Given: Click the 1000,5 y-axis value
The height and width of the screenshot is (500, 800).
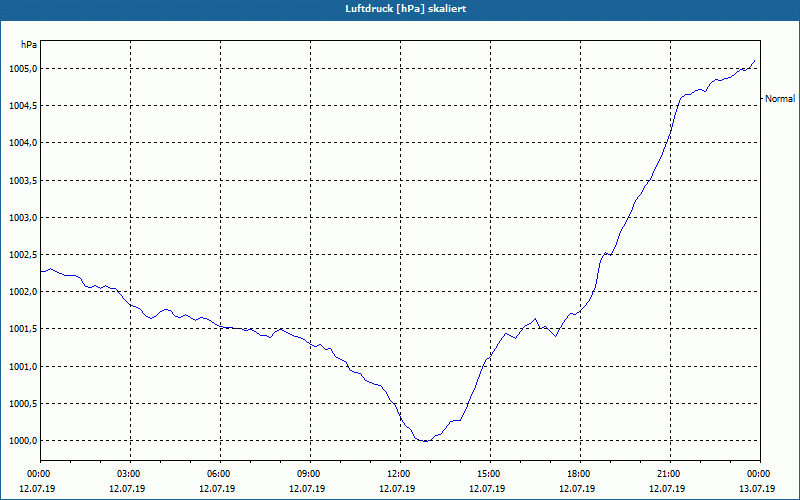Looking at the screenshot, I should pyautogui.click(x=23, y=404).
